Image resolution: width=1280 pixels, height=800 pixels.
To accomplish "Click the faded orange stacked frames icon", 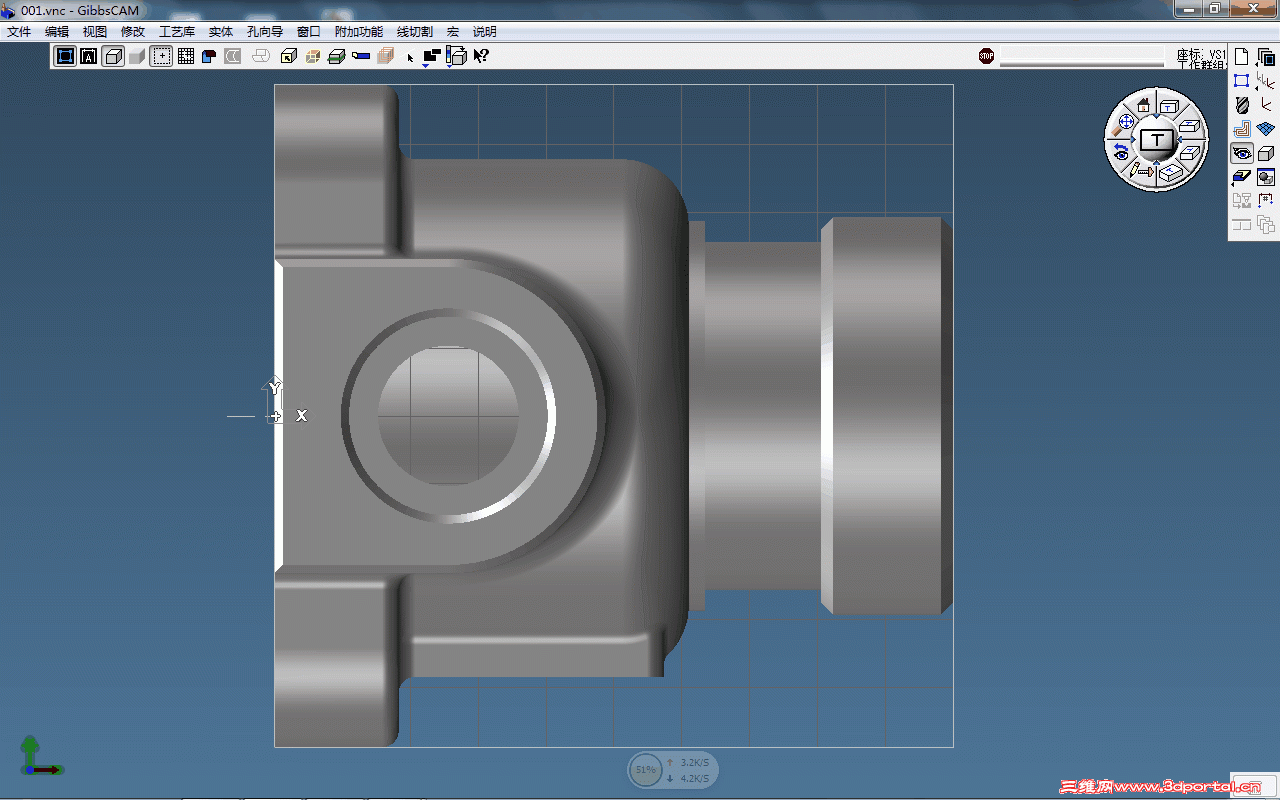I will [x=385, y=56].
